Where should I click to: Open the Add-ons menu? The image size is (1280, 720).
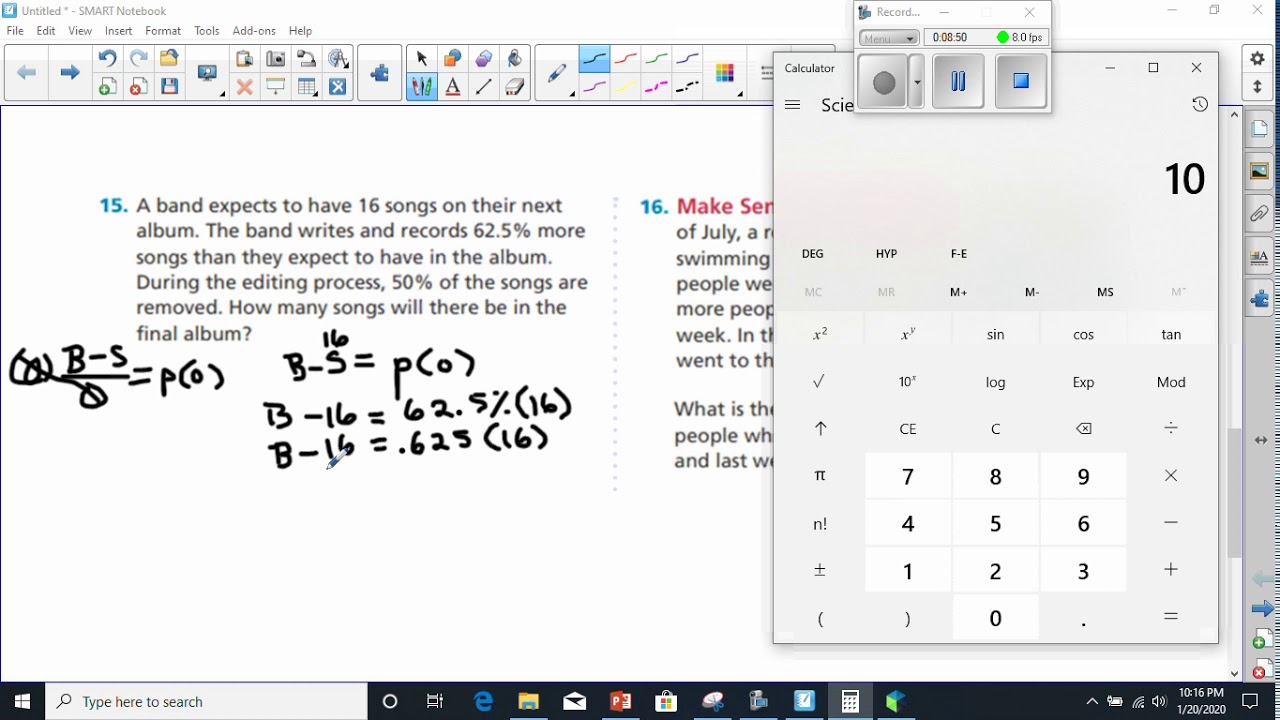click(254, 31)
